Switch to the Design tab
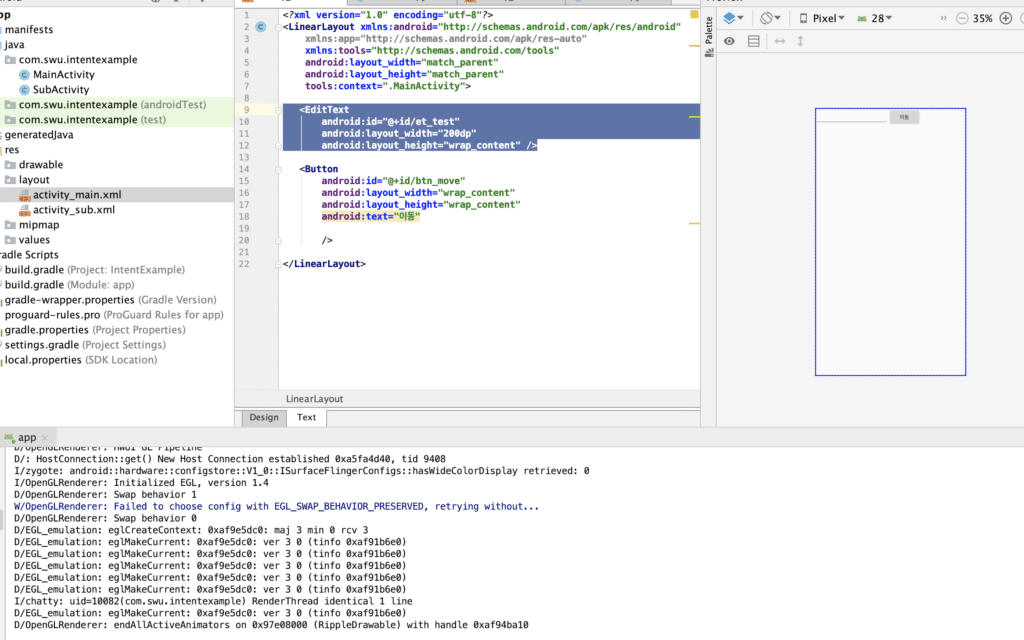Screen dimensions: 1024x640 pyautogui.click(x=264, y=417)
